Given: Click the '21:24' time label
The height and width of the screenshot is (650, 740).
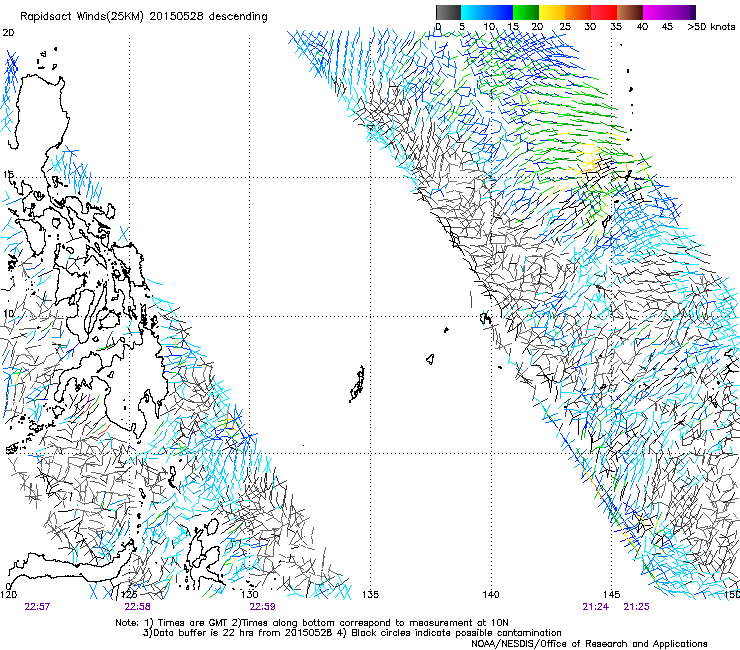Looking at the screenshot, I should tap(596, 607).
